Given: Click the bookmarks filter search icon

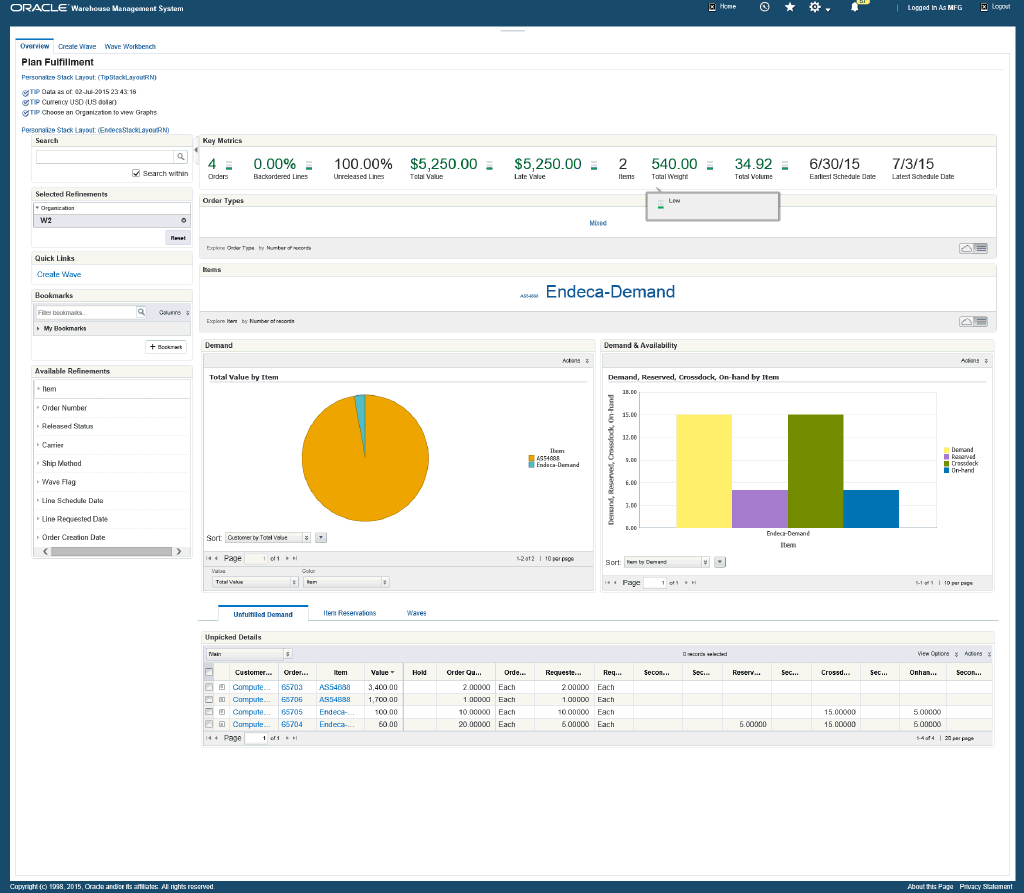Looking at the screenshot, I should pyautogui.click(x=143, y=313).
